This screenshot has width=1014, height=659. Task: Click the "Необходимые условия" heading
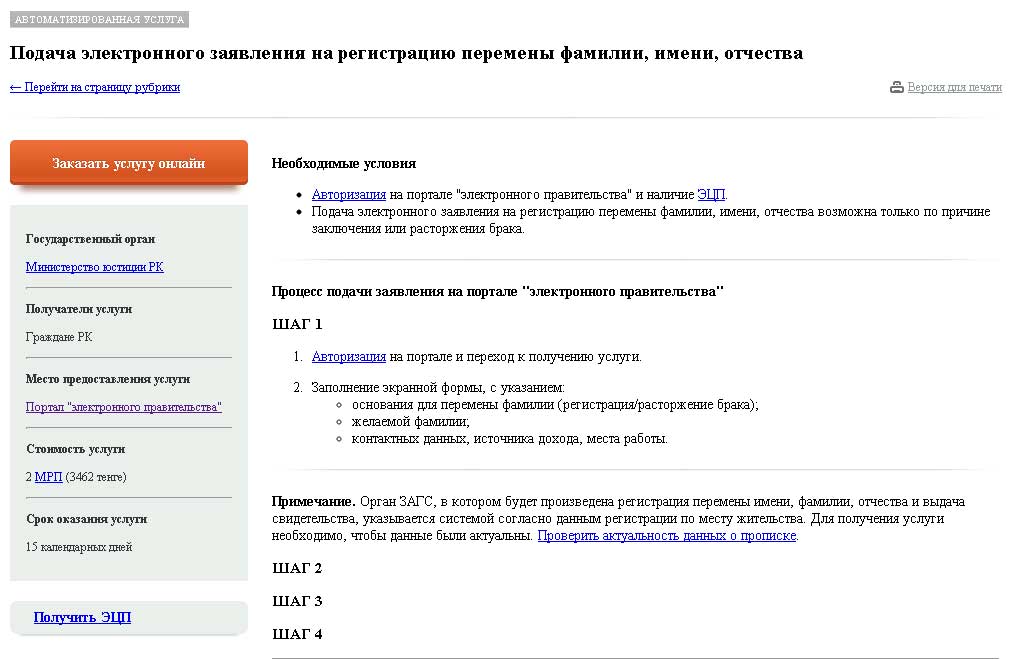tap(343, 163)
